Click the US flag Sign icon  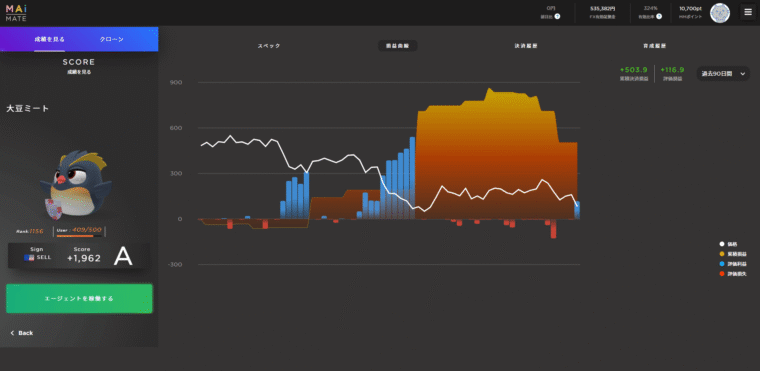(x=29, y=258)
